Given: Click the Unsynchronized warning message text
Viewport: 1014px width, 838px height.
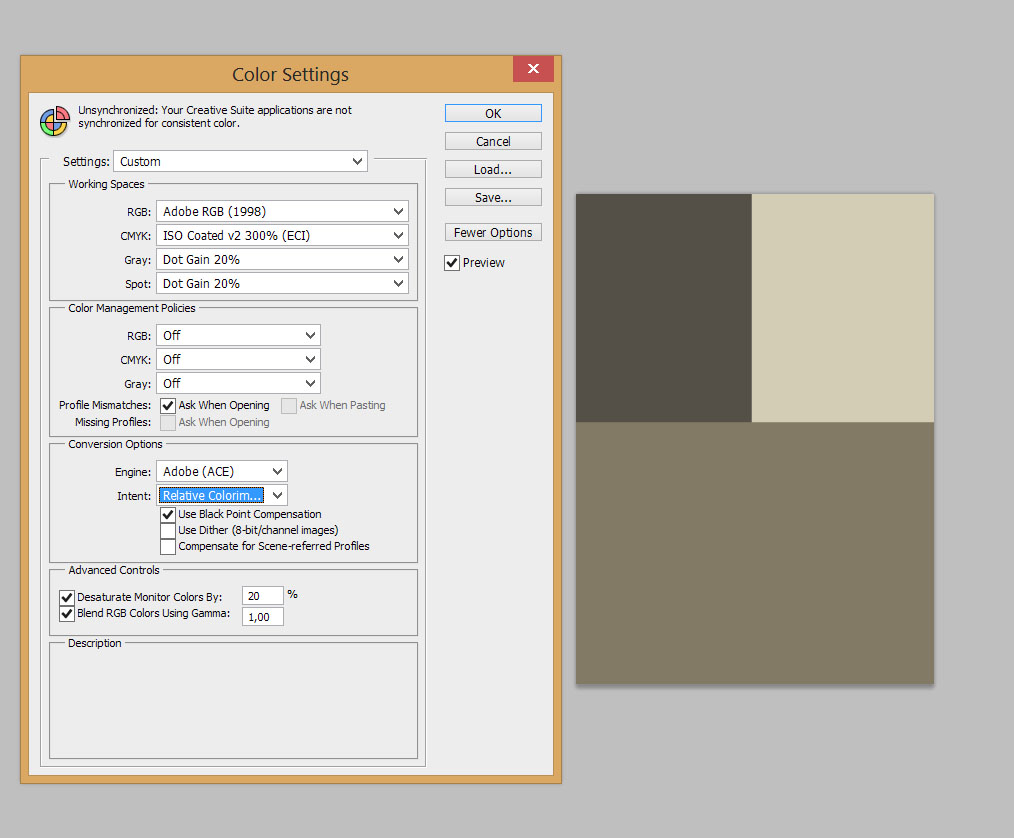Looking at the screenshot, I should tap(215, 116).
